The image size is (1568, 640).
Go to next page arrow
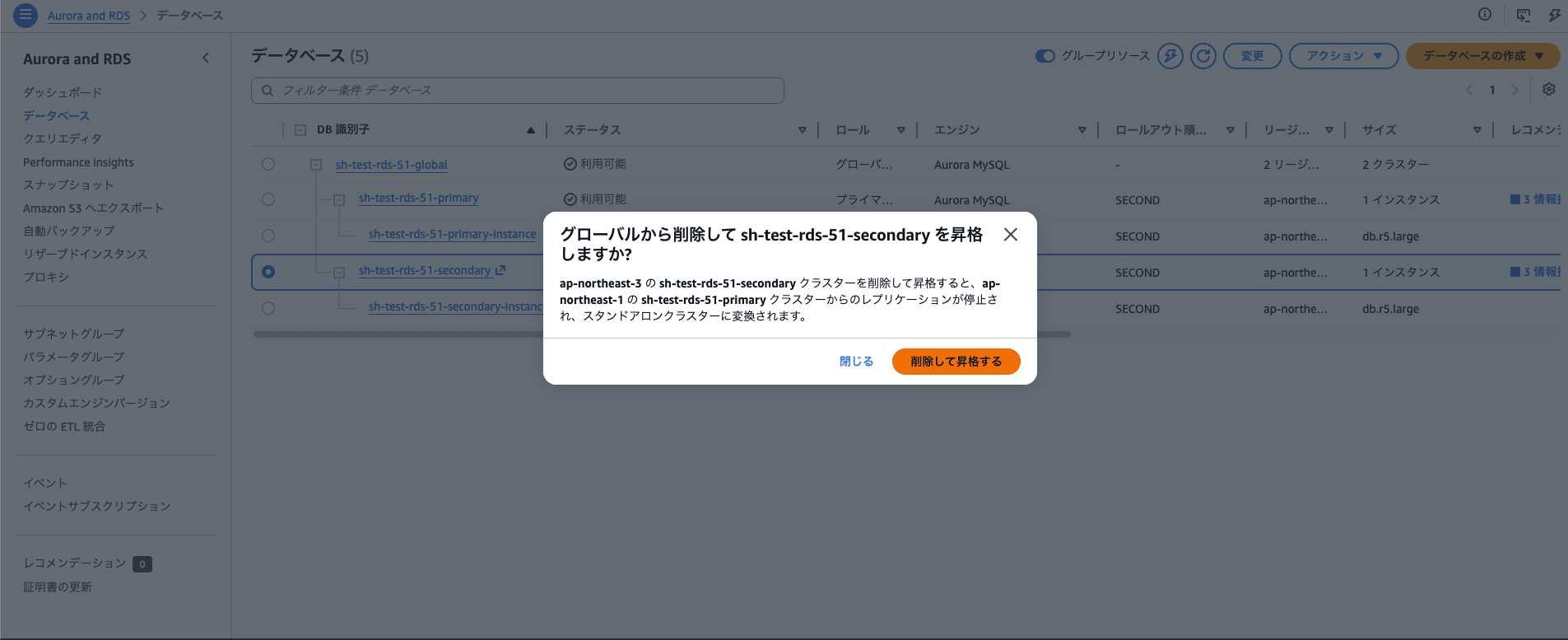(1515, 90)
